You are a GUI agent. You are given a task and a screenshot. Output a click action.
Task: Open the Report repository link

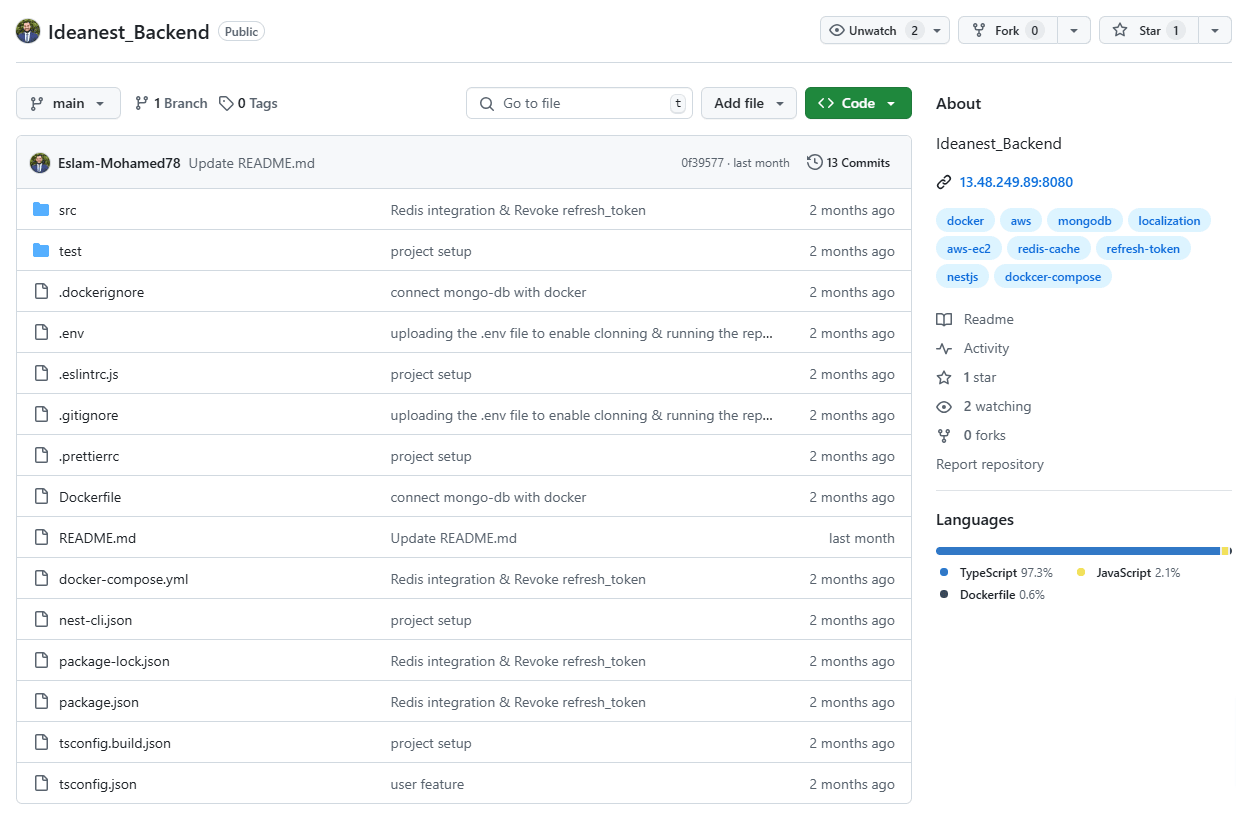pyautogui.click(x=990, y=464)
